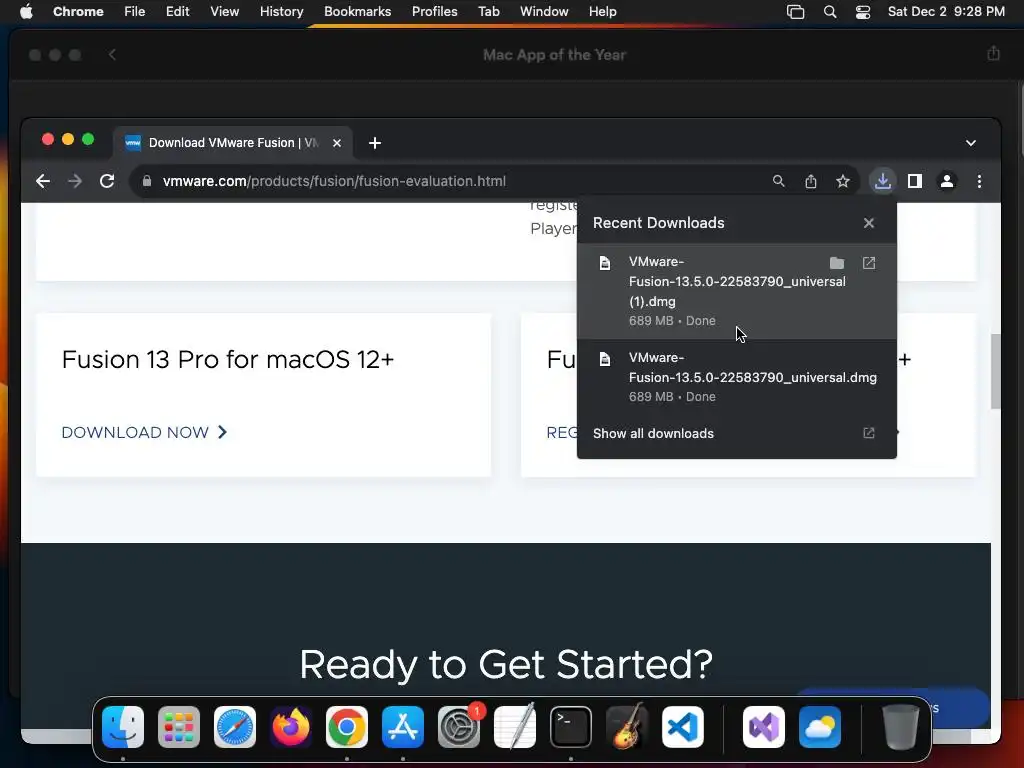Open the Chrome application menu
This screenshot has width=1024, height=768.
(x=78, y=12)
